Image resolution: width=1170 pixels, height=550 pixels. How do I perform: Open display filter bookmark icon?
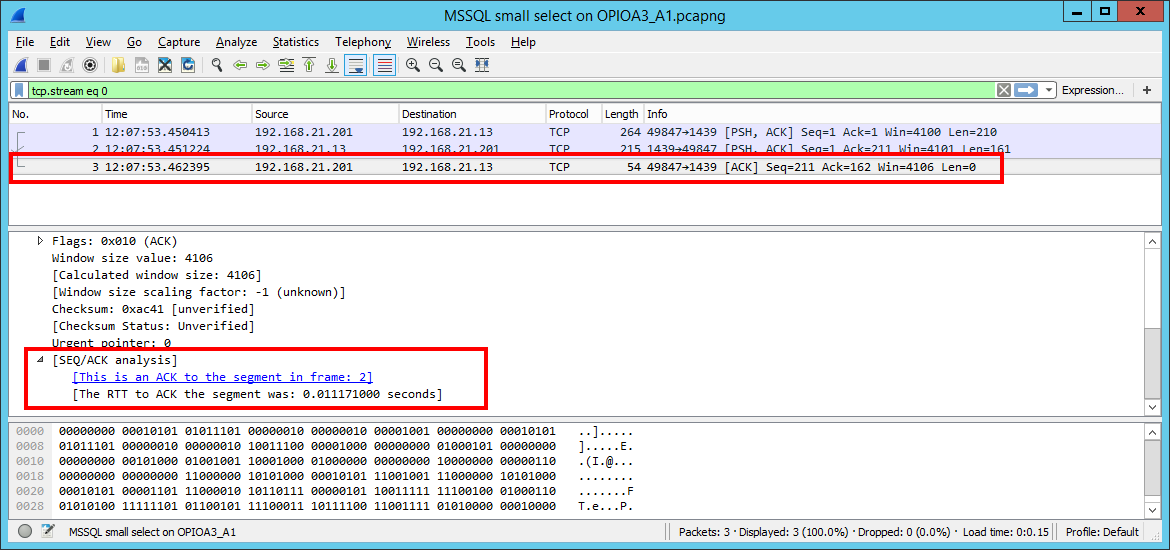click(x=20, y=90)
